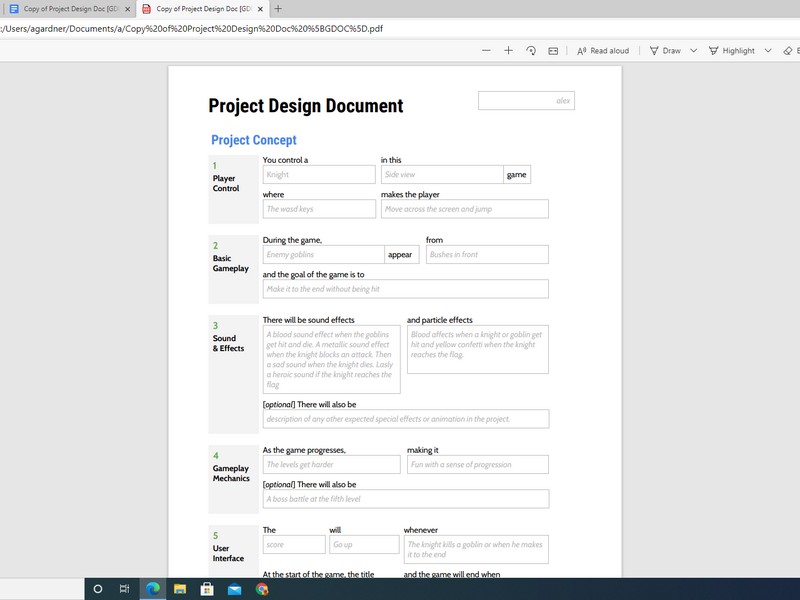Activate the Read aloud tool
The image size is (800, 600).
click(x=603, y=50)
